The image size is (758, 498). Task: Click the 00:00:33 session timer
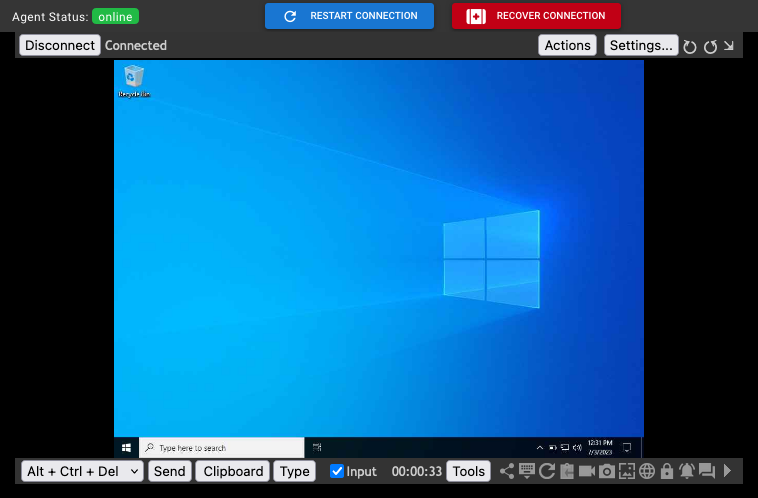point(417,471)
